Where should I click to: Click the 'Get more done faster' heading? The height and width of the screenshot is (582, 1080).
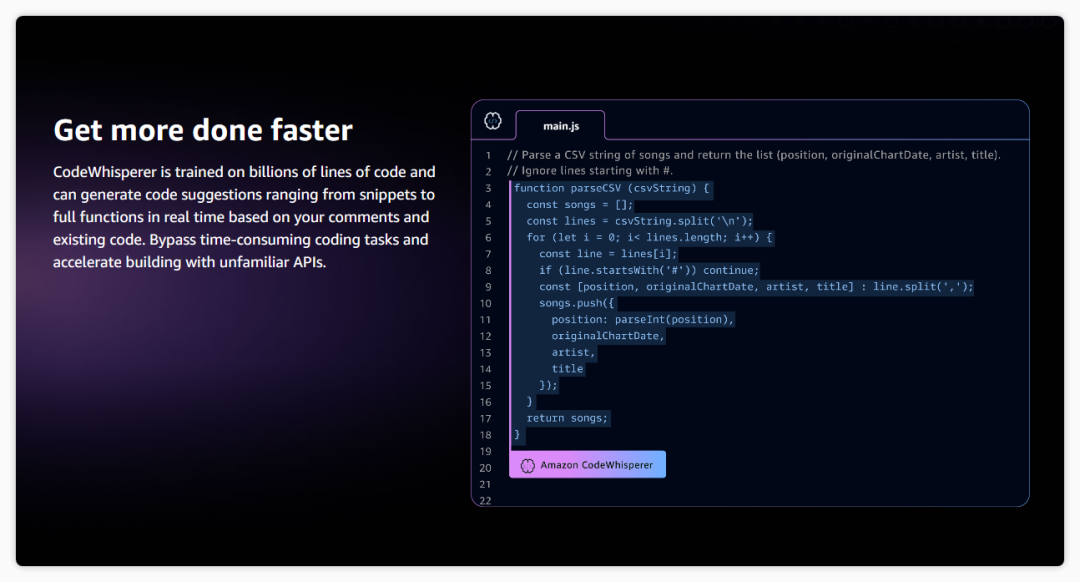[x=203, y=129]
